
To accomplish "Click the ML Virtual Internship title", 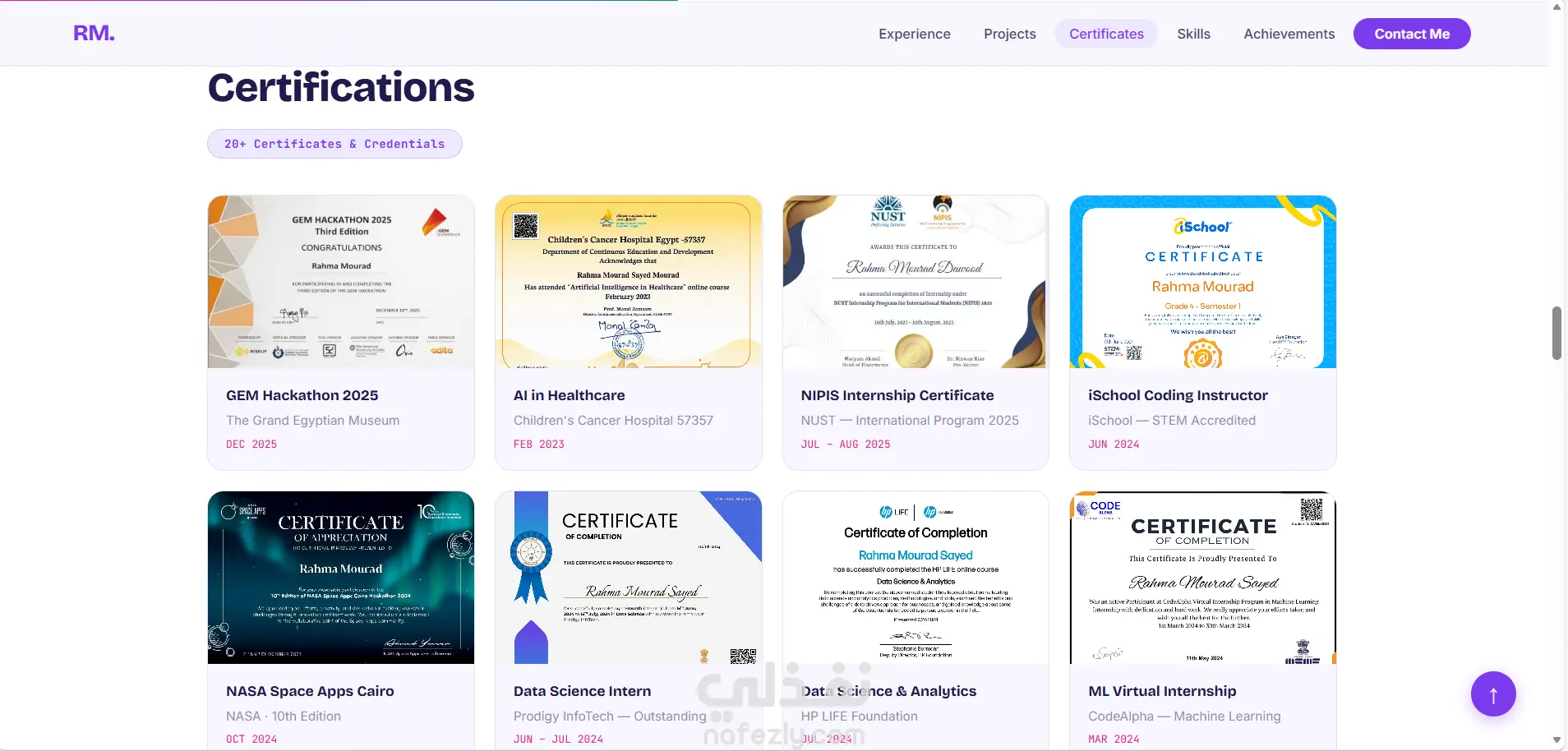I will (x=1162, y=691).
